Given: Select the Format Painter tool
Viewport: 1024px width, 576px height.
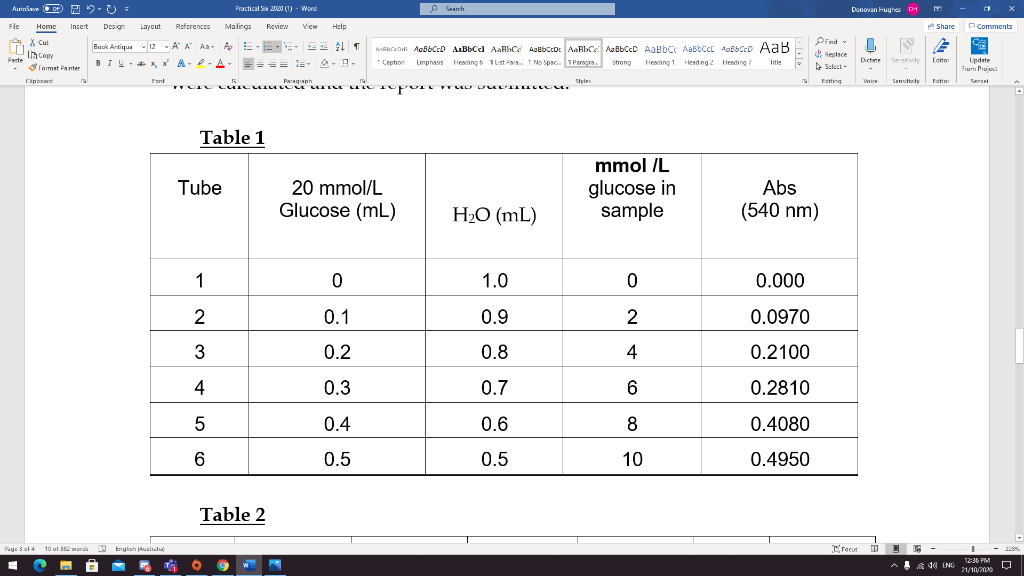Looking at the screenshot, I should click(33, 68).
